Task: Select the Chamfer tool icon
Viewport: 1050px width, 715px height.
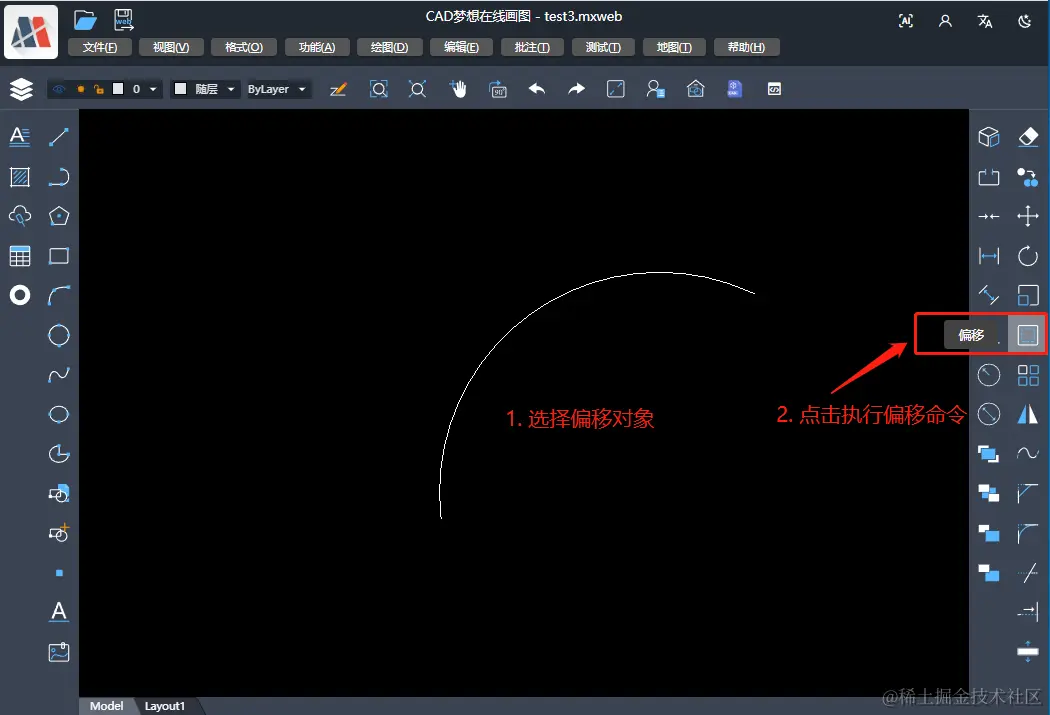Action: click(1028, 493)
